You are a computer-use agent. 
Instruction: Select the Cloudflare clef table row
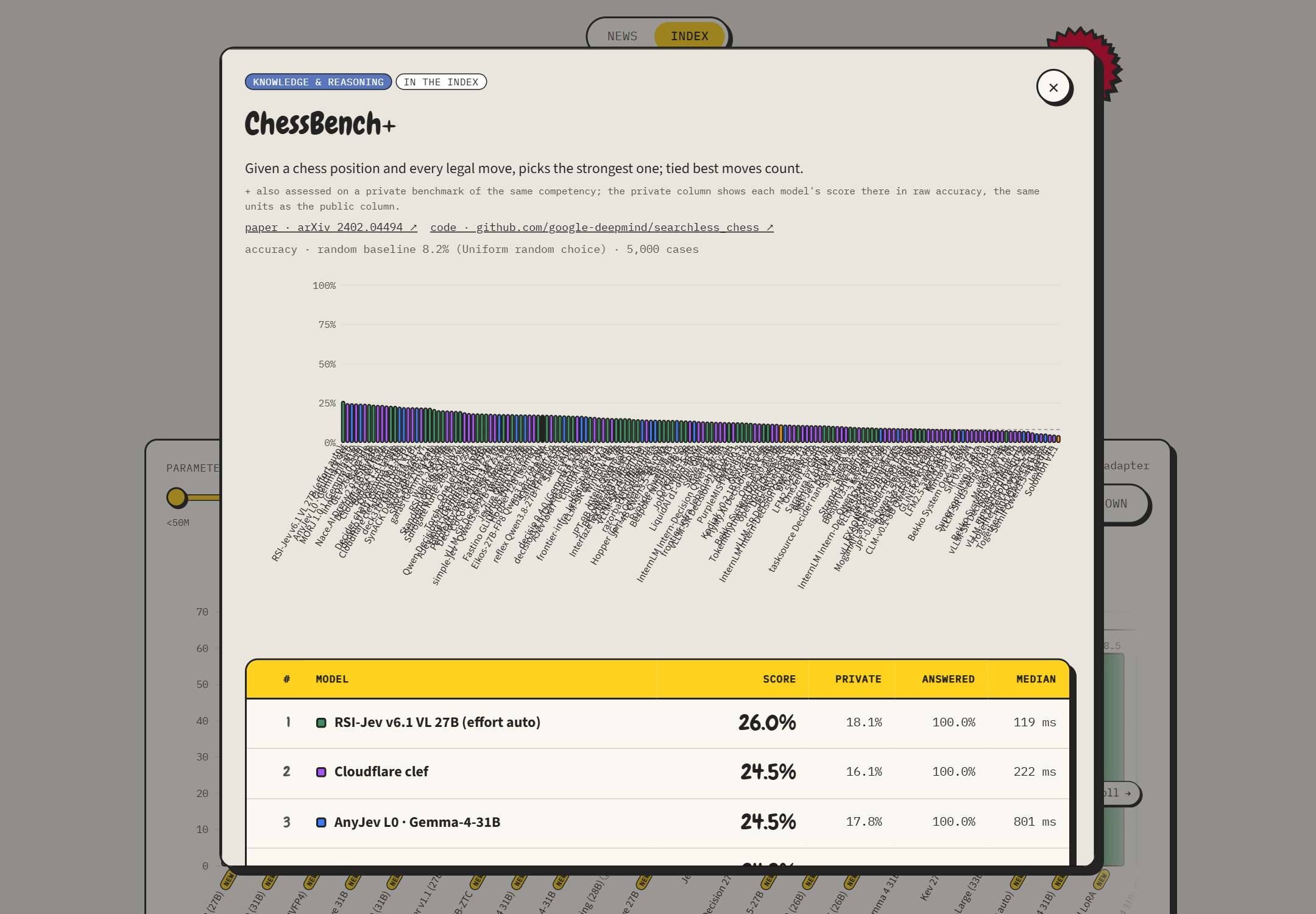coord(658,772)
